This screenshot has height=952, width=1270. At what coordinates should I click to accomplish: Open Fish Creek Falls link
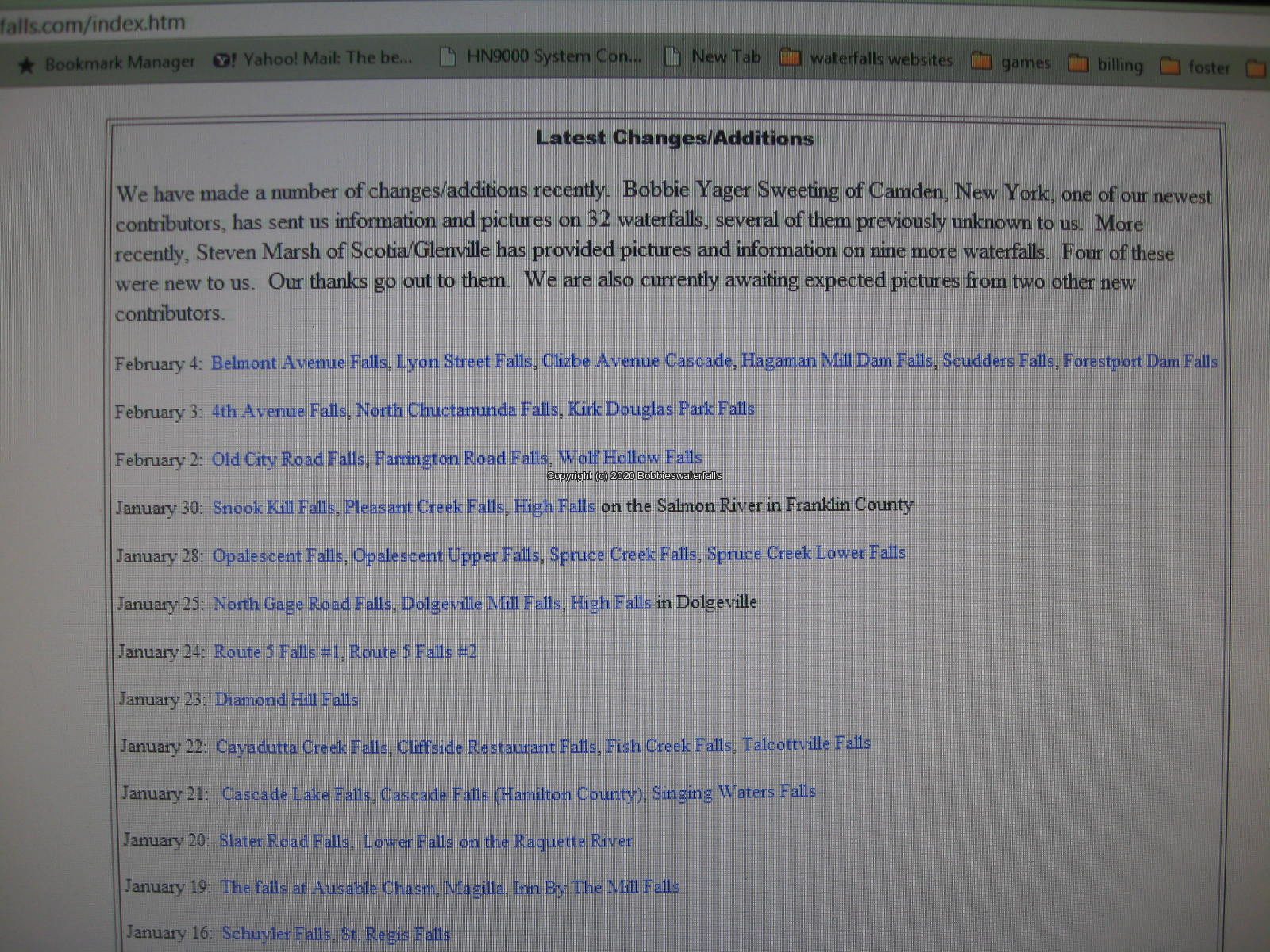pos(669,745)
